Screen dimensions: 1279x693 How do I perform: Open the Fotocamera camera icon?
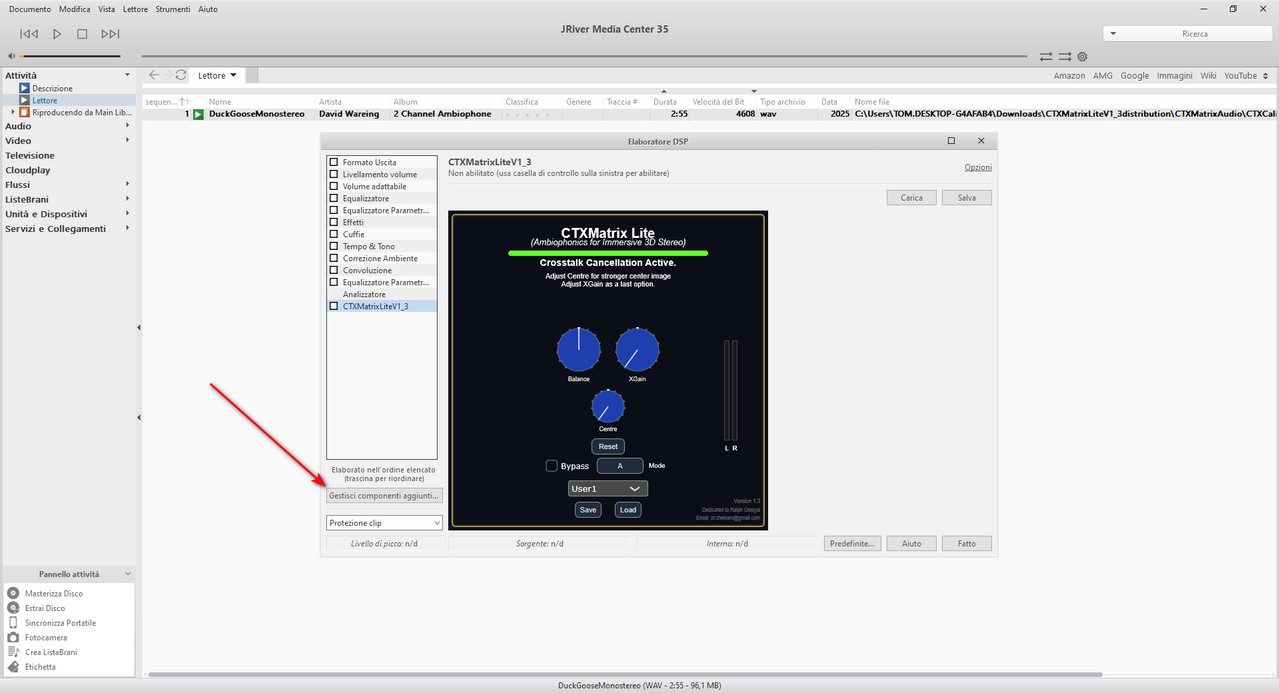pyautogui.click(x=14, y=637)
